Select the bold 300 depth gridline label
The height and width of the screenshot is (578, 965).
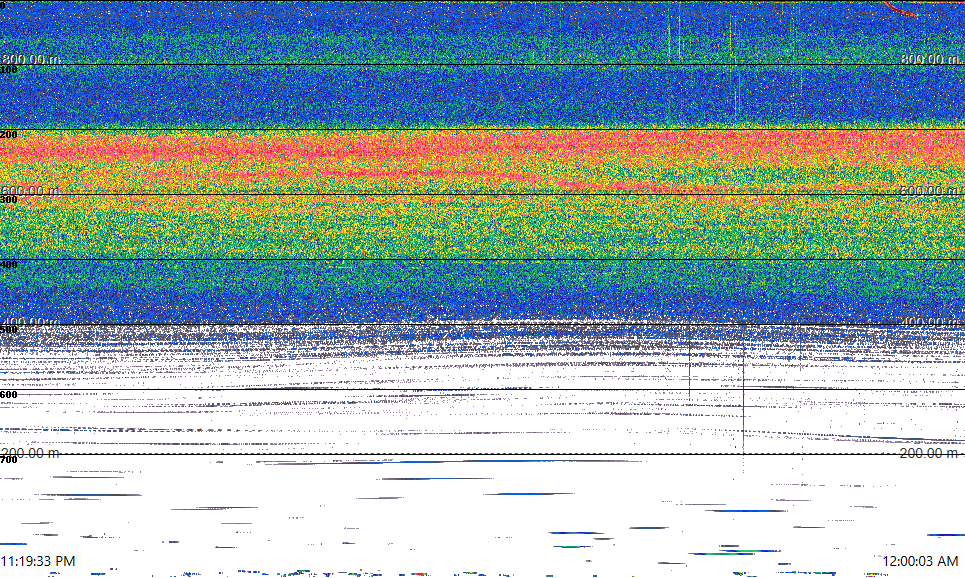coord(9,199)
